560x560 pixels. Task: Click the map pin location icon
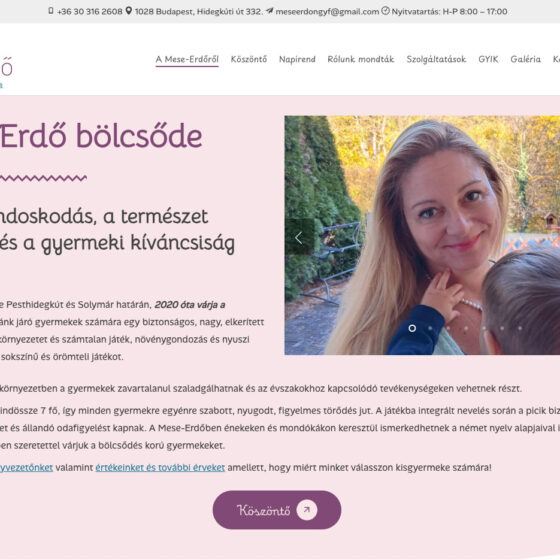(129, 11)
